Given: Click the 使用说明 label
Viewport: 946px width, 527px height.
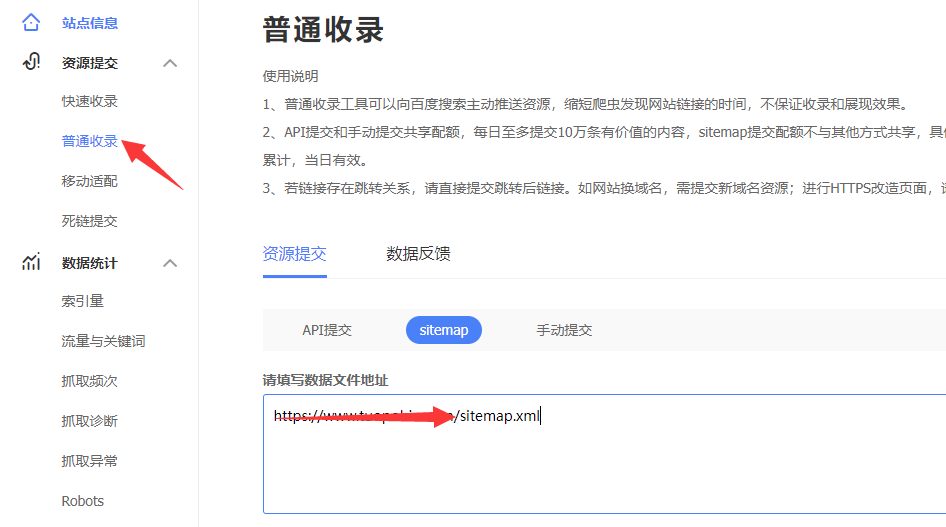Looking at the screenshot, I should pos(290,77).
